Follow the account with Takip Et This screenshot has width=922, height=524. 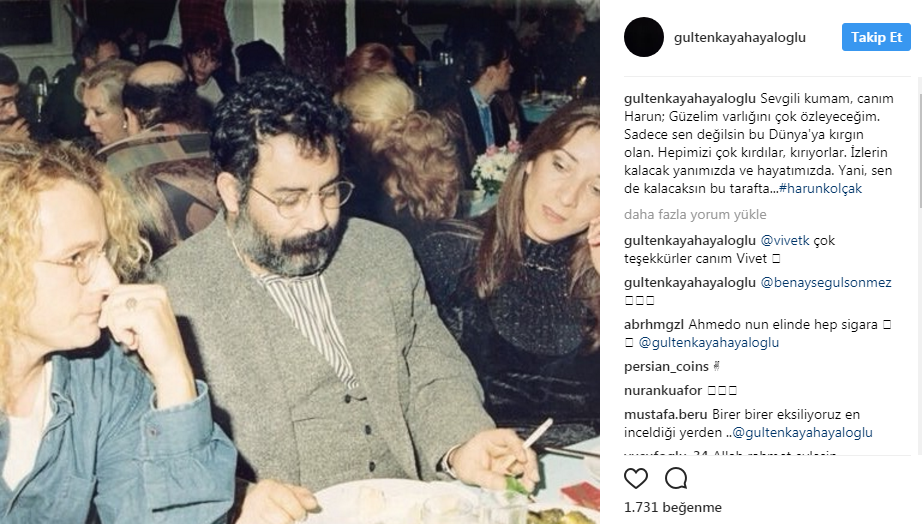(876, 37)
